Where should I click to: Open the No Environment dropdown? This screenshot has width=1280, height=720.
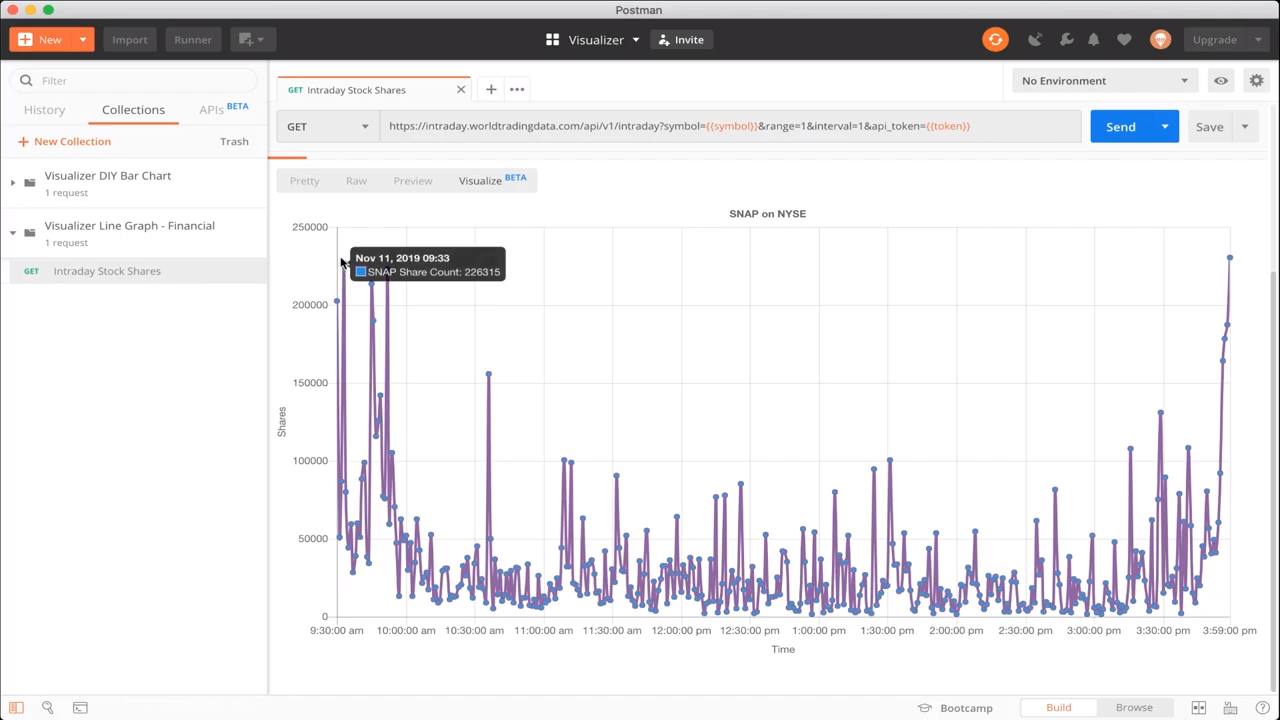[x=1105, y=81]
